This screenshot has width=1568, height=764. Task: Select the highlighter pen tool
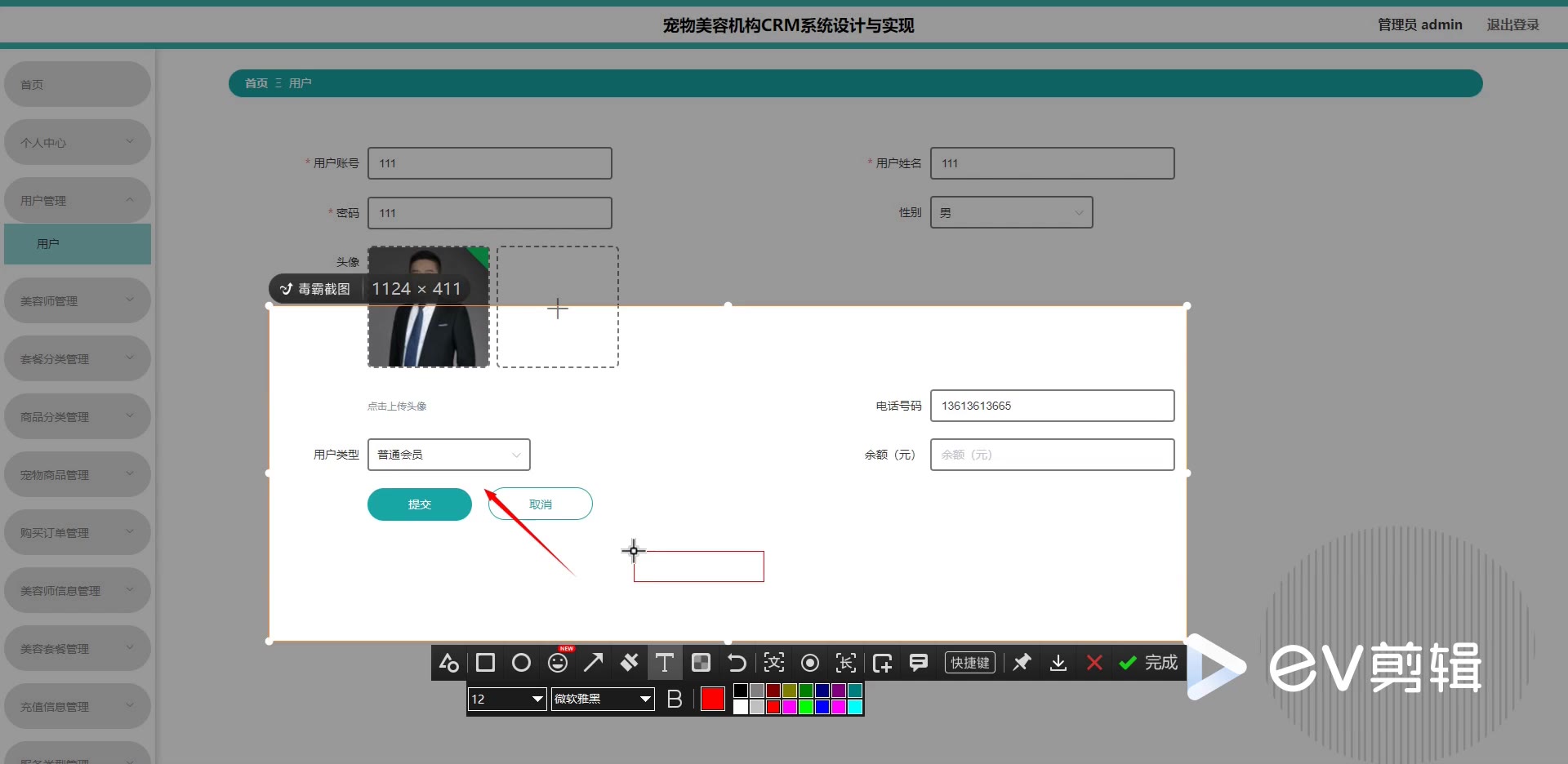point(629,663)
